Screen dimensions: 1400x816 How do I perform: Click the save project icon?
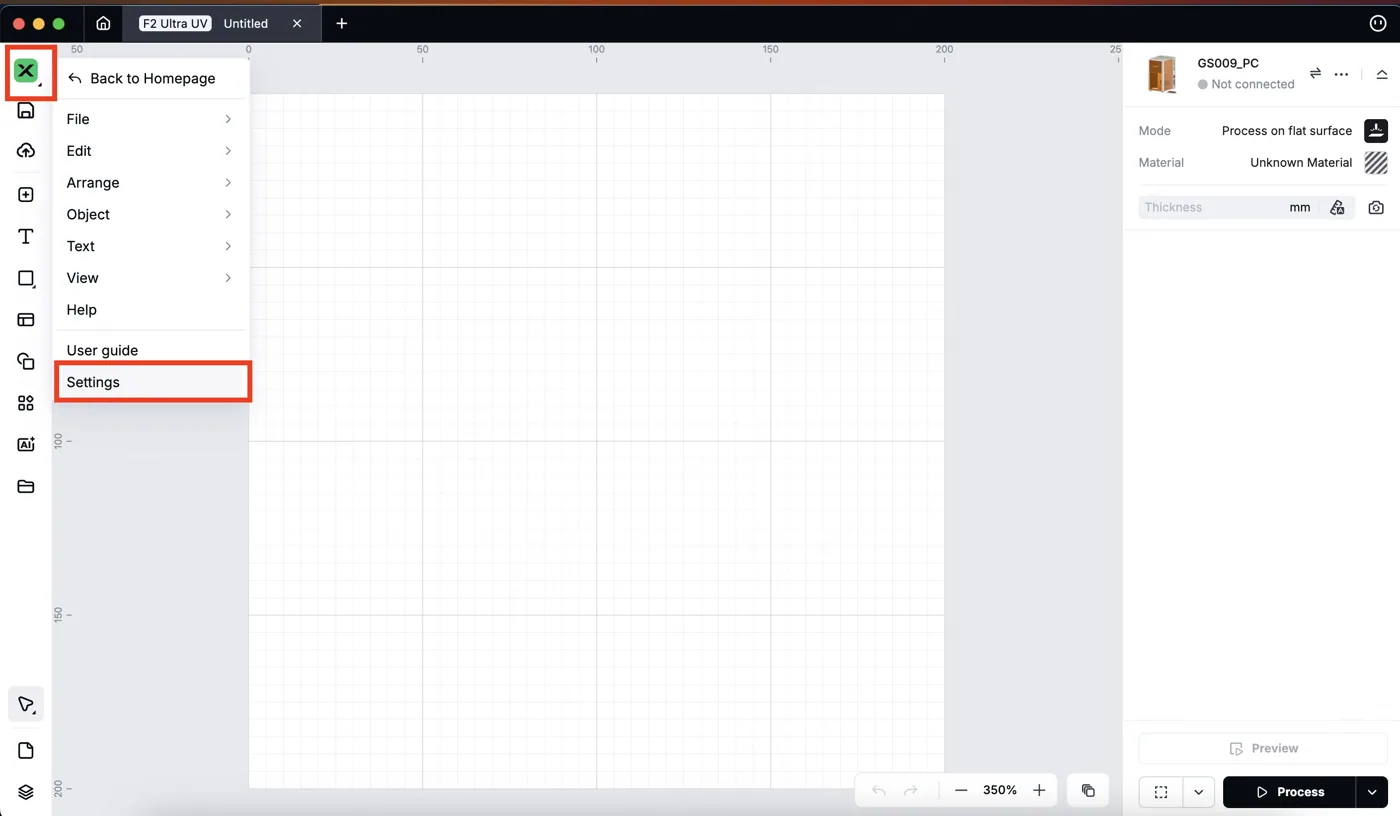point(26,111)
